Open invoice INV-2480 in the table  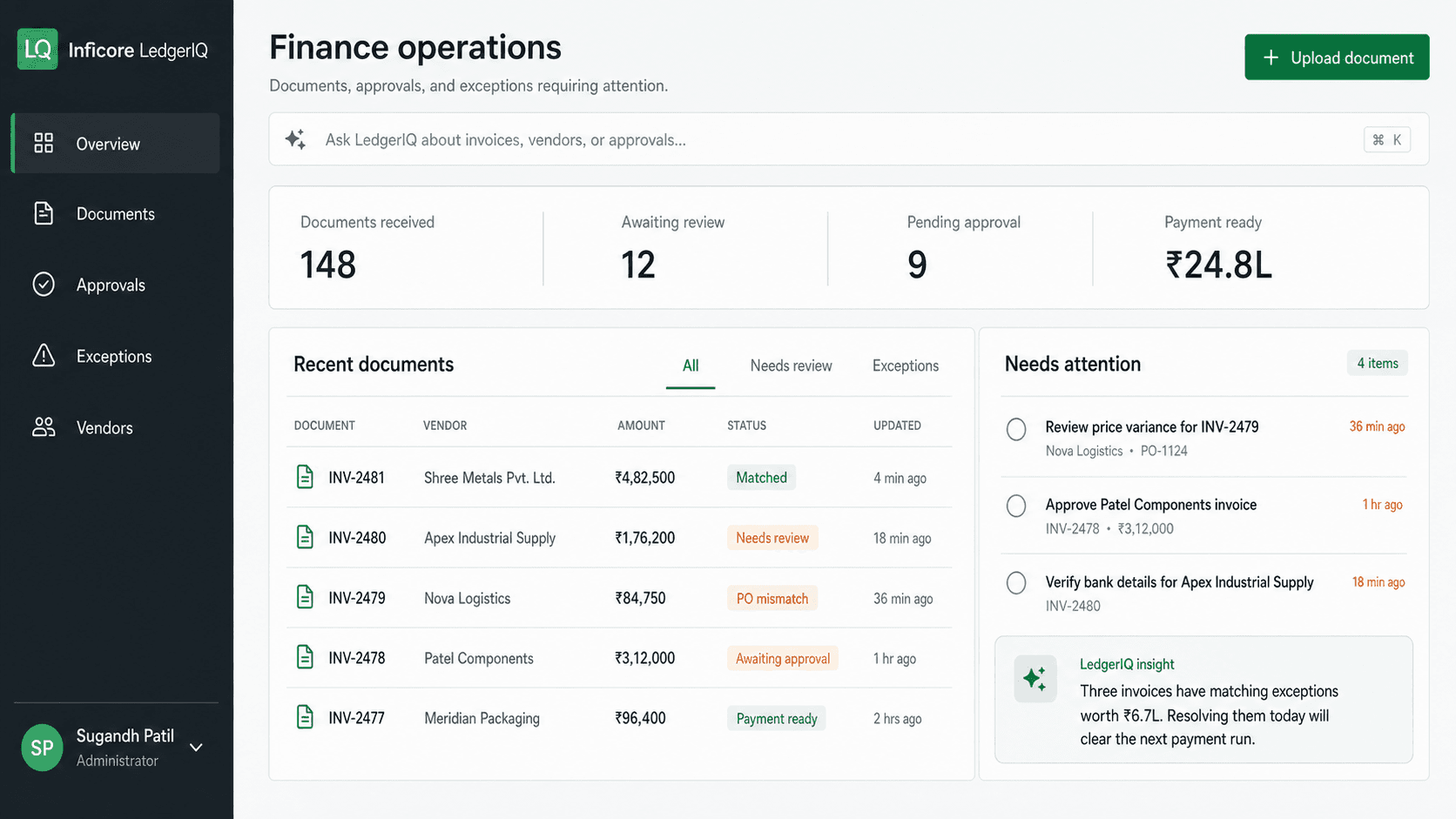click(357, 537)
